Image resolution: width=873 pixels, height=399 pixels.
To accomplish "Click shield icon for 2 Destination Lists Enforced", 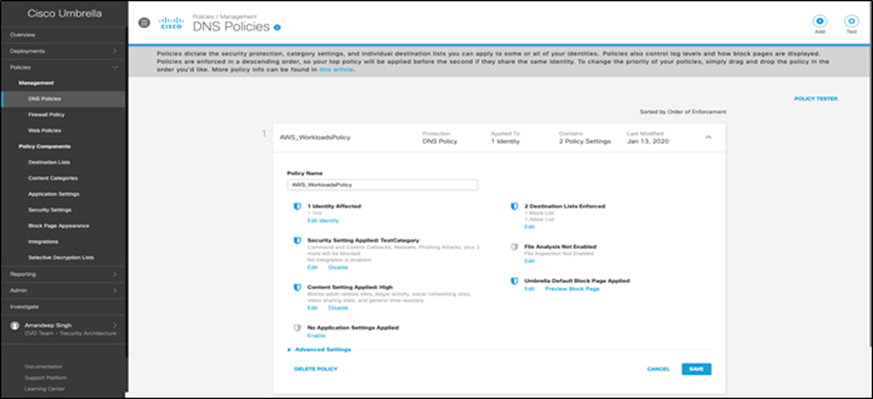I will coord(514,206).
